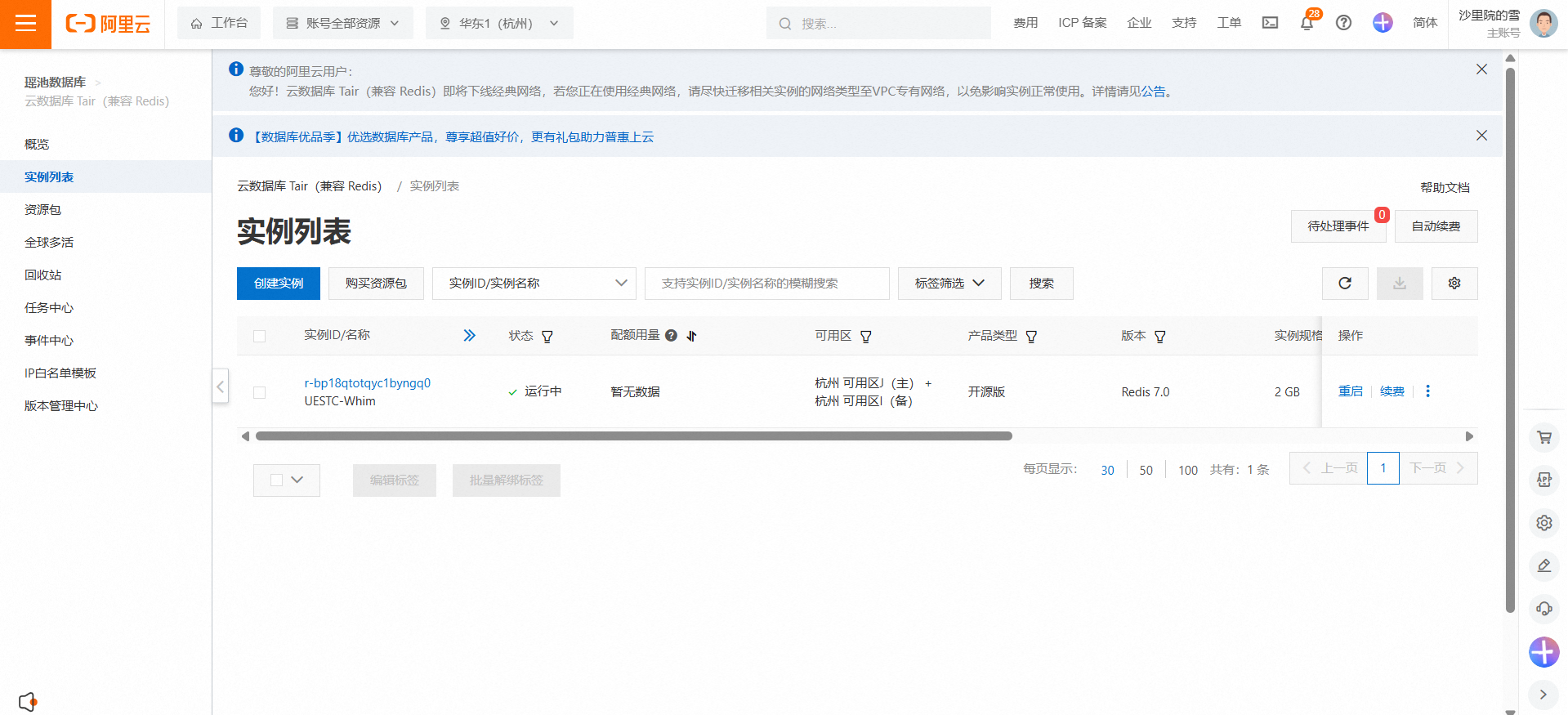Click the grayed export download icon

click(1400, 284)
